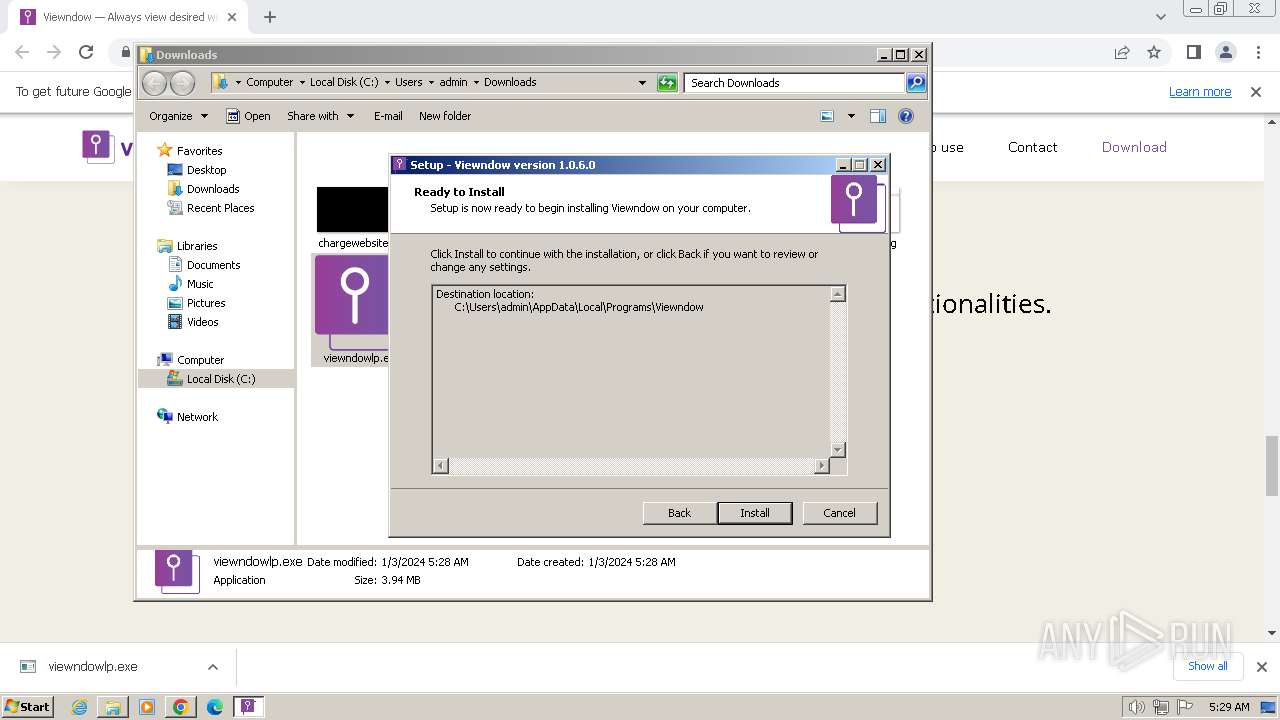
Task: Open Explorer help icon
Action: click(906, 116)
